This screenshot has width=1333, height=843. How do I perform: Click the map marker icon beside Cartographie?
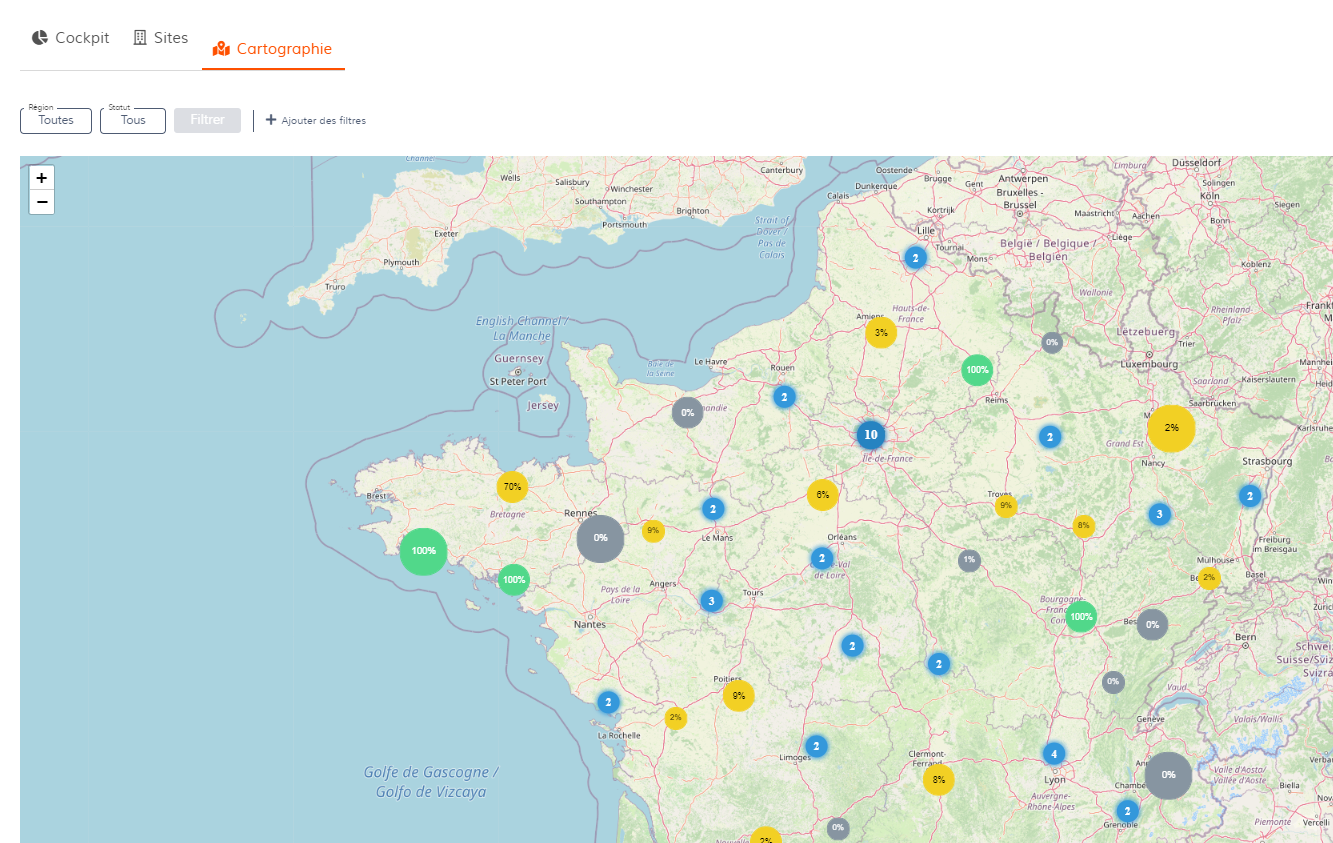(220, 48)
